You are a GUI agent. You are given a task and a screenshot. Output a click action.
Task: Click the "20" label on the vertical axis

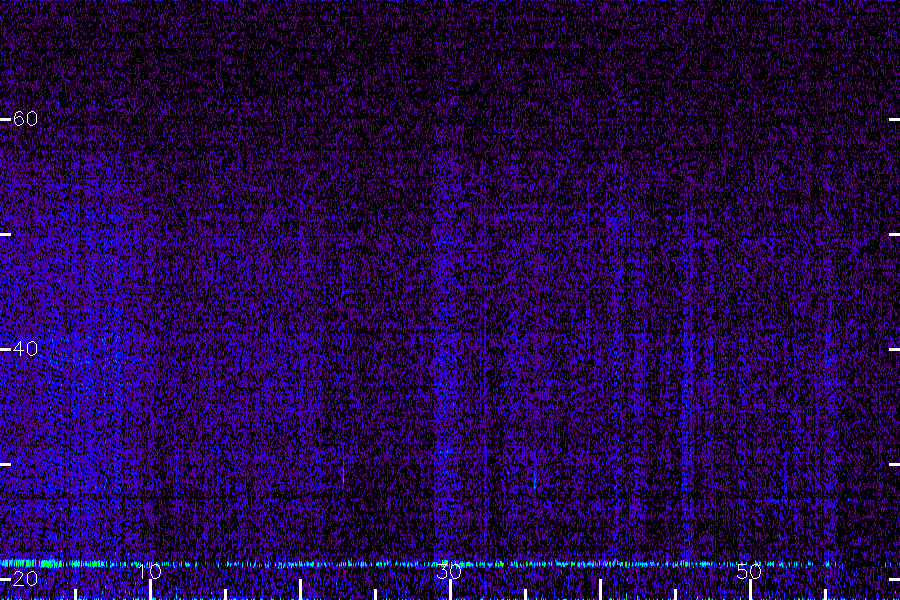pos(25,578)
